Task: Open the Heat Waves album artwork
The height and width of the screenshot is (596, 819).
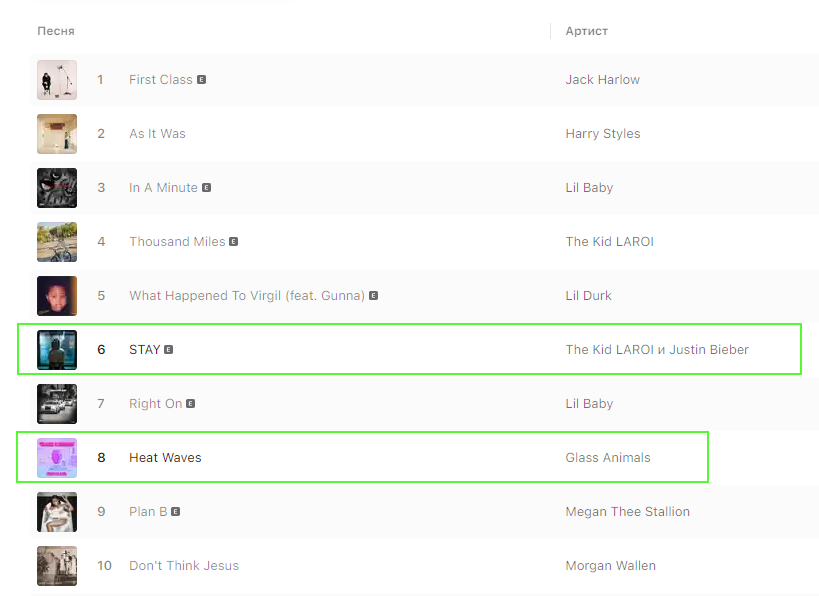Action: click(x=57, y=458)
